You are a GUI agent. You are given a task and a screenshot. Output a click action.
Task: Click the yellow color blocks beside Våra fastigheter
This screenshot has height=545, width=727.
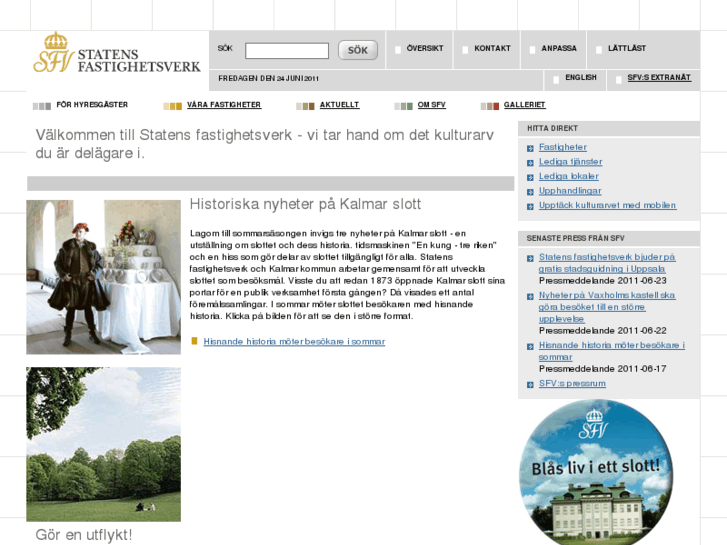coord(172,106)
